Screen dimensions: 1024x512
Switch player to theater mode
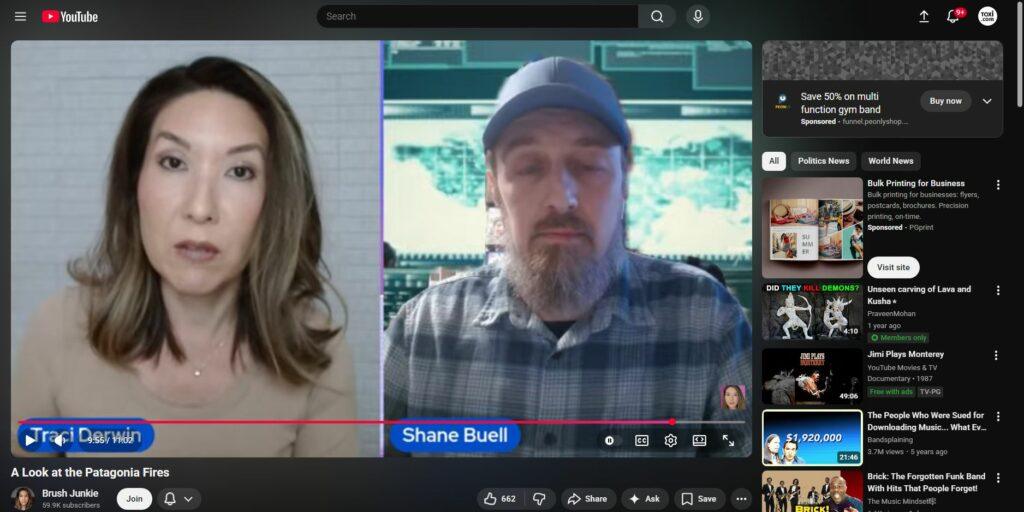click(x=699, y=440)
